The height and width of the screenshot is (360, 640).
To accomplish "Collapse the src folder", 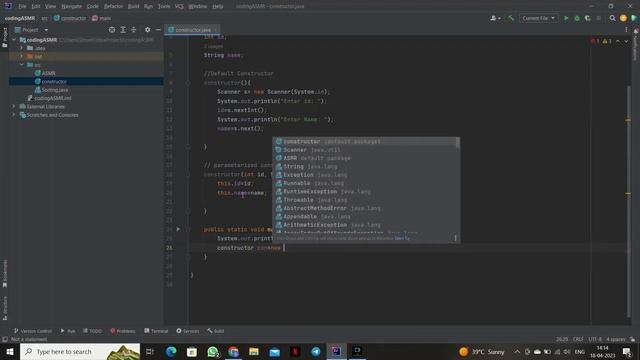I will point(22,65).
